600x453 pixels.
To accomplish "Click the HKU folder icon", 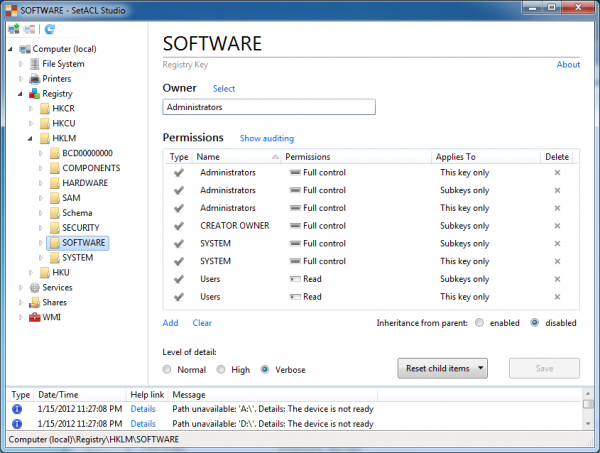I will pos(45,273).
